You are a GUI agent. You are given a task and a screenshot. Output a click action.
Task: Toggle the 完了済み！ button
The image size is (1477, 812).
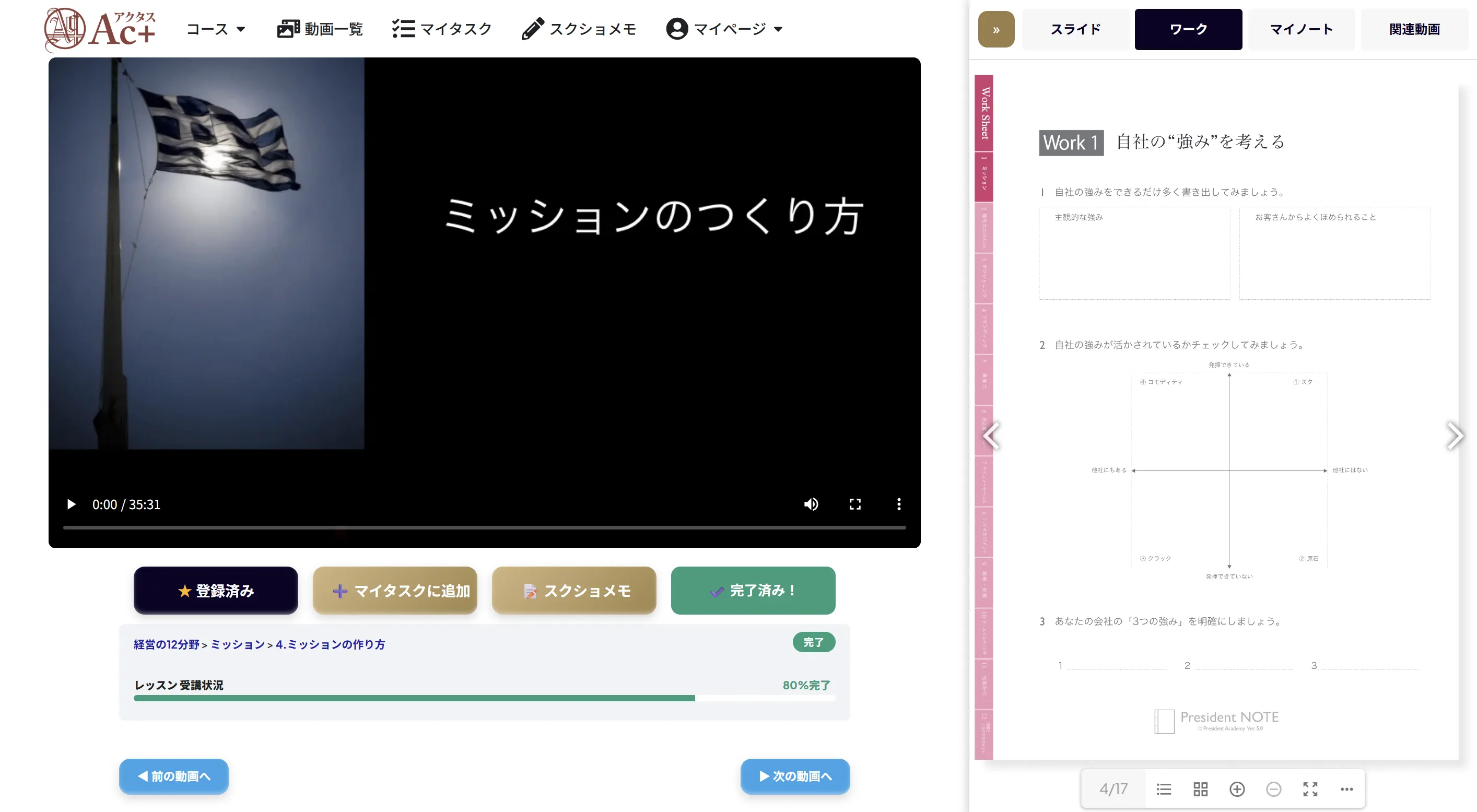coord(753,591)
